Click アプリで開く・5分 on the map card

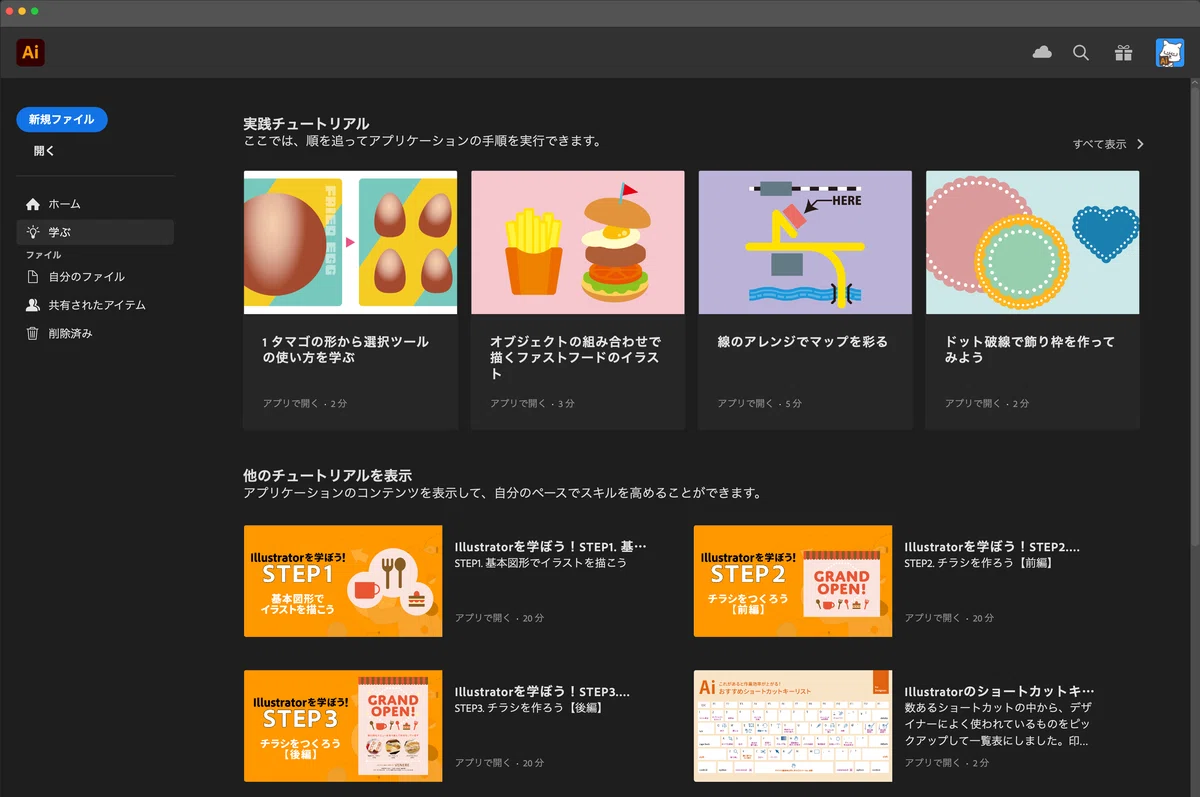(759, 403)
